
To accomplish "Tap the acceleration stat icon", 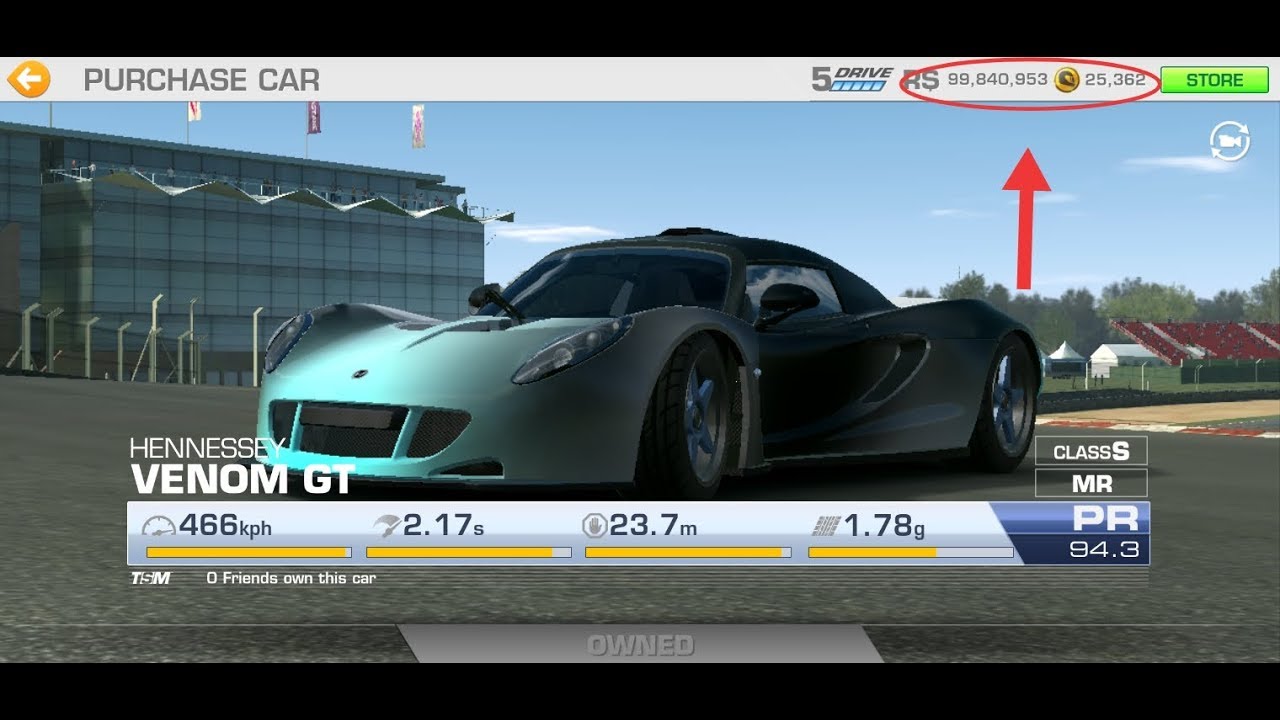I will point(385,525).
